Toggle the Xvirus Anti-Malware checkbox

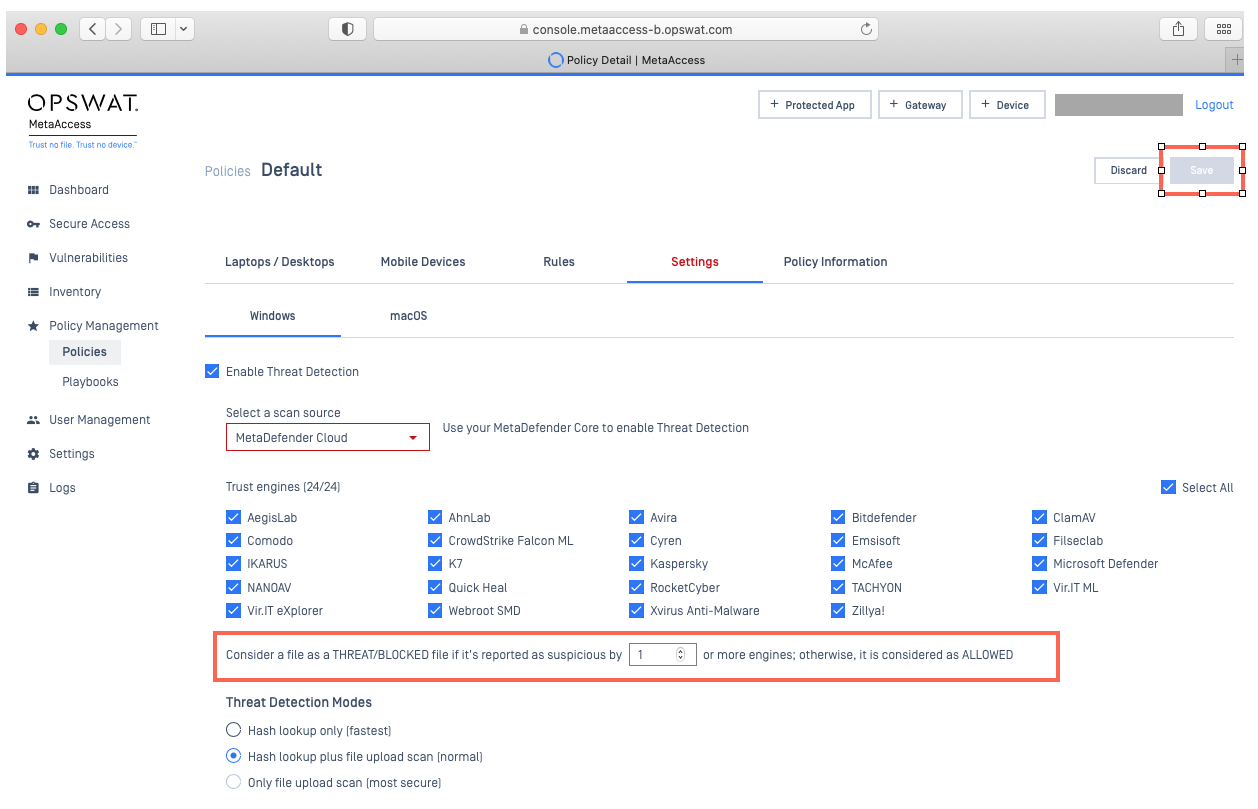click(x=636, y=611)
